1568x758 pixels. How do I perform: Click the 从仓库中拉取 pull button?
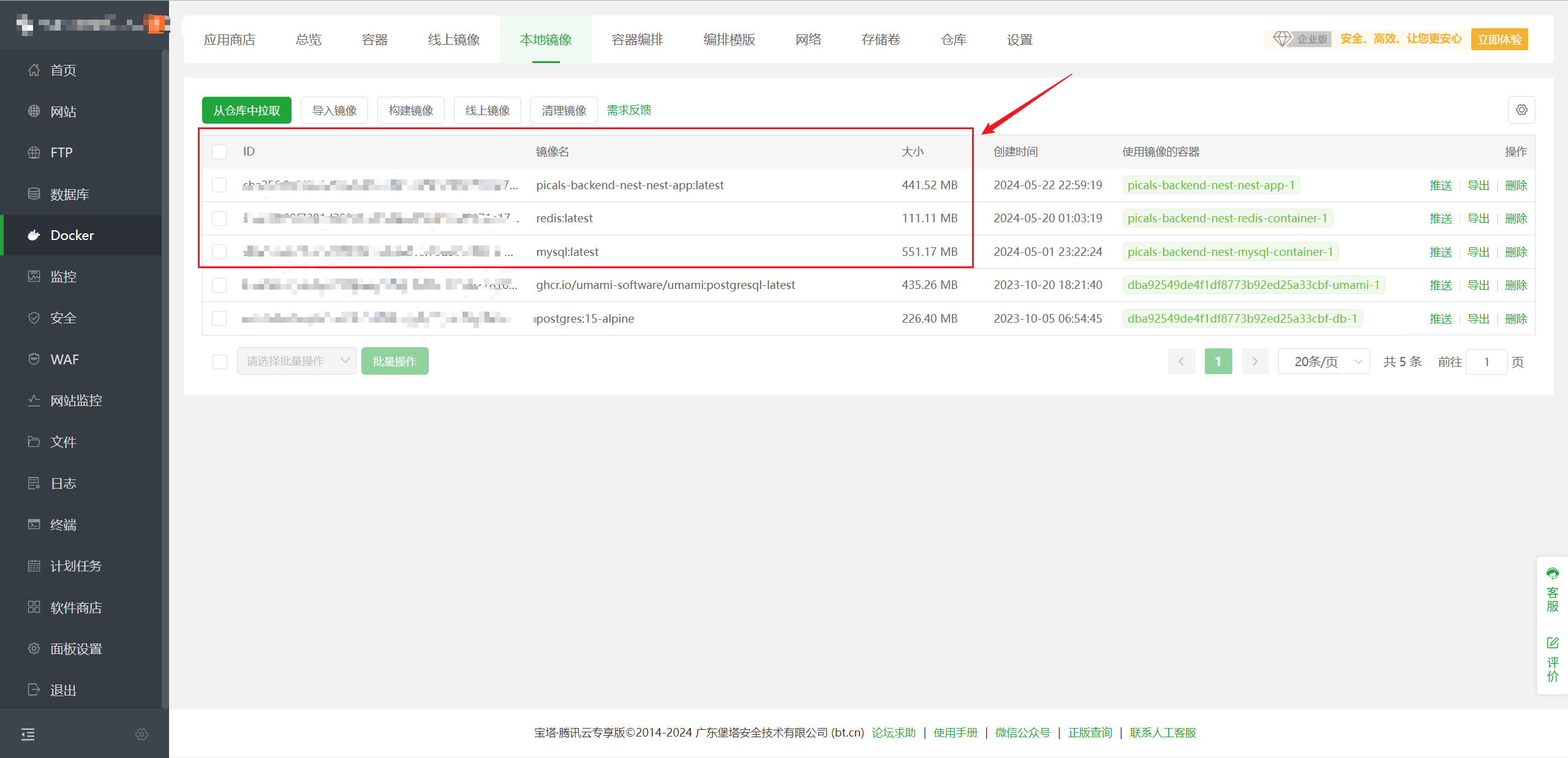(246, 110)
